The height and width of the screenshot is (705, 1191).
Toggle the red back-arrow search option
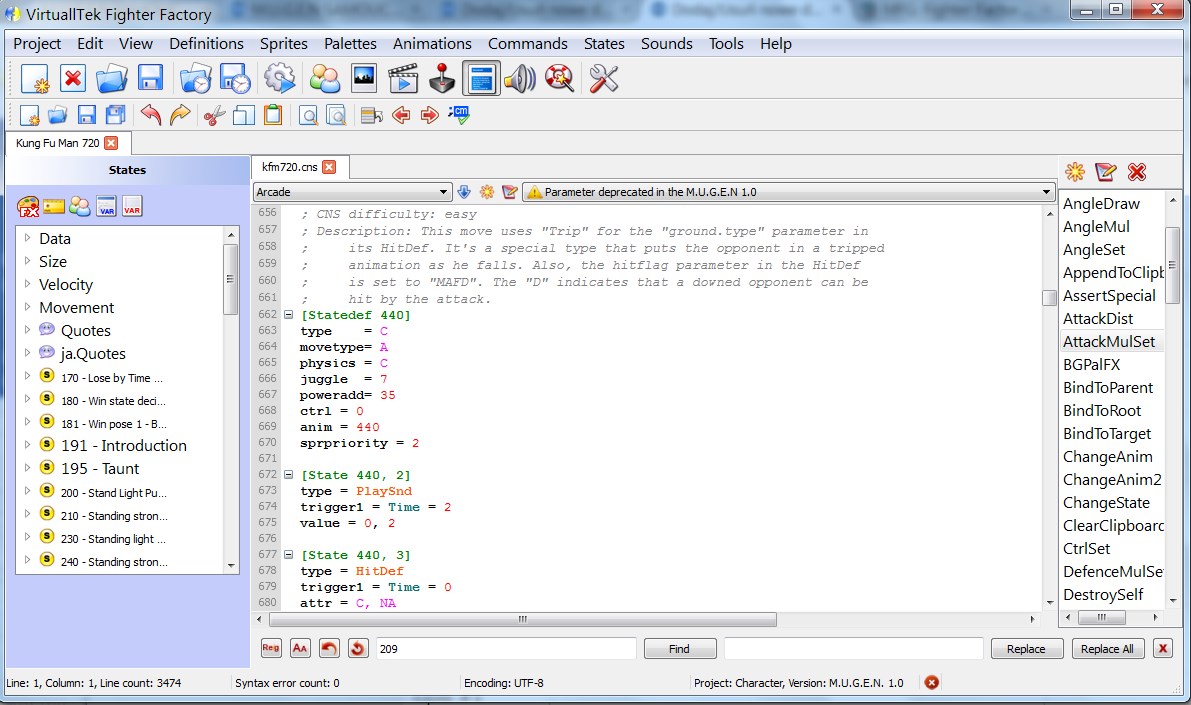pyautogui.click(x=329, y=648)
